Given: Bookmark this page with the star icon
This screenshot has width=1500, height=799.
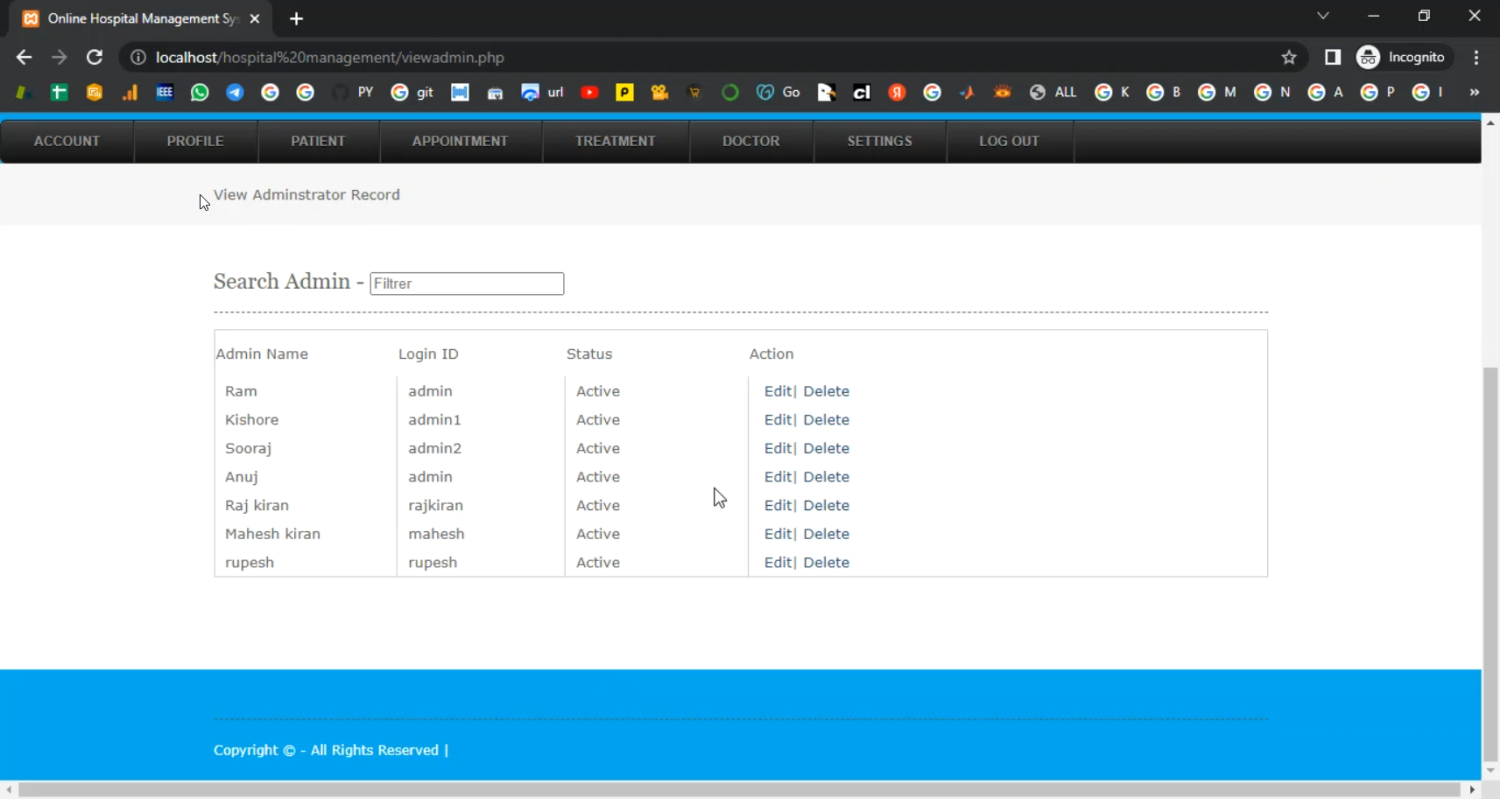Looking at the screenshot, I should coord(1289,57).
